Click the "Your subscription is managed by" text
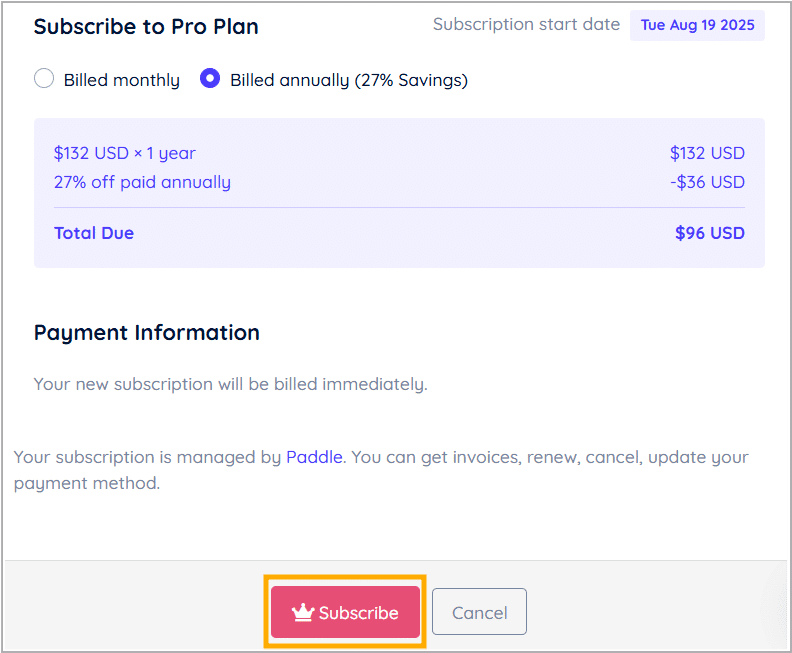This screenshot has width=792, height=653. [x=148, y=457]
